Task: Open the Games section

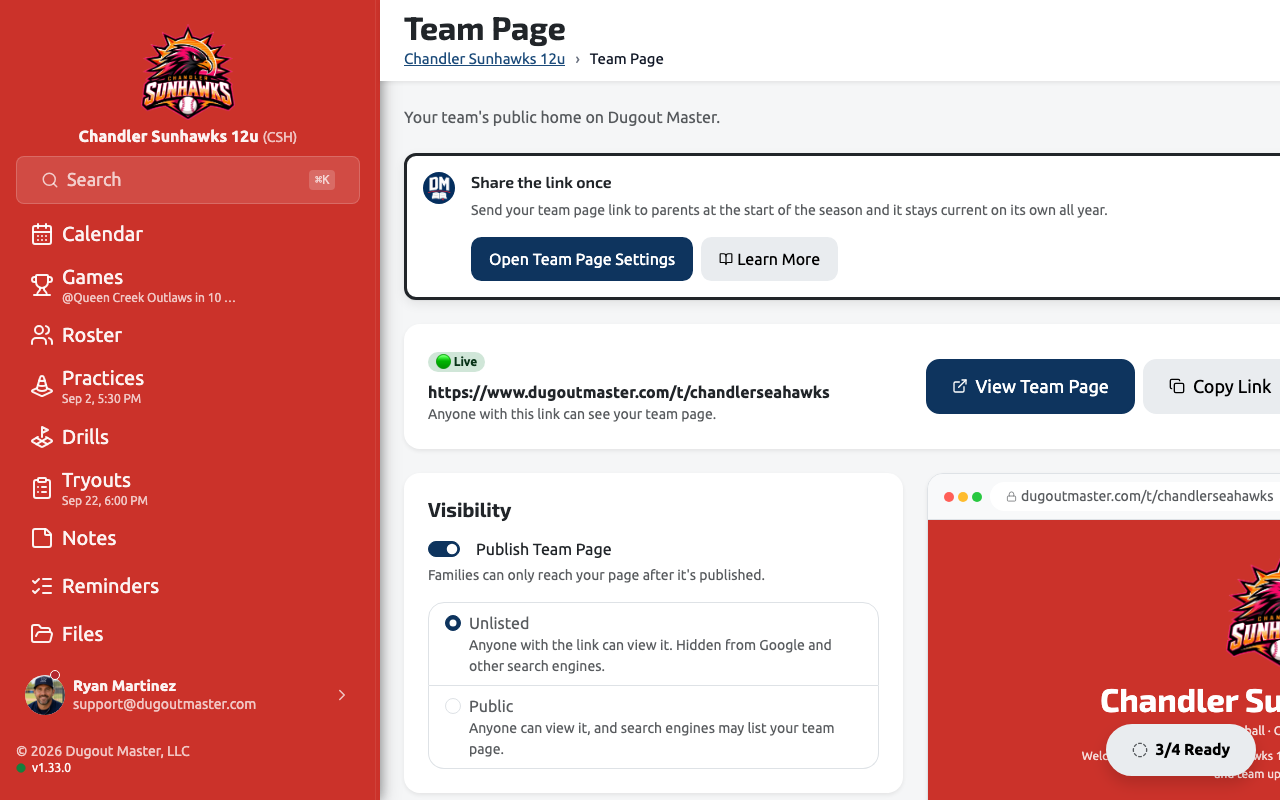Action: [x=188, y=285]
